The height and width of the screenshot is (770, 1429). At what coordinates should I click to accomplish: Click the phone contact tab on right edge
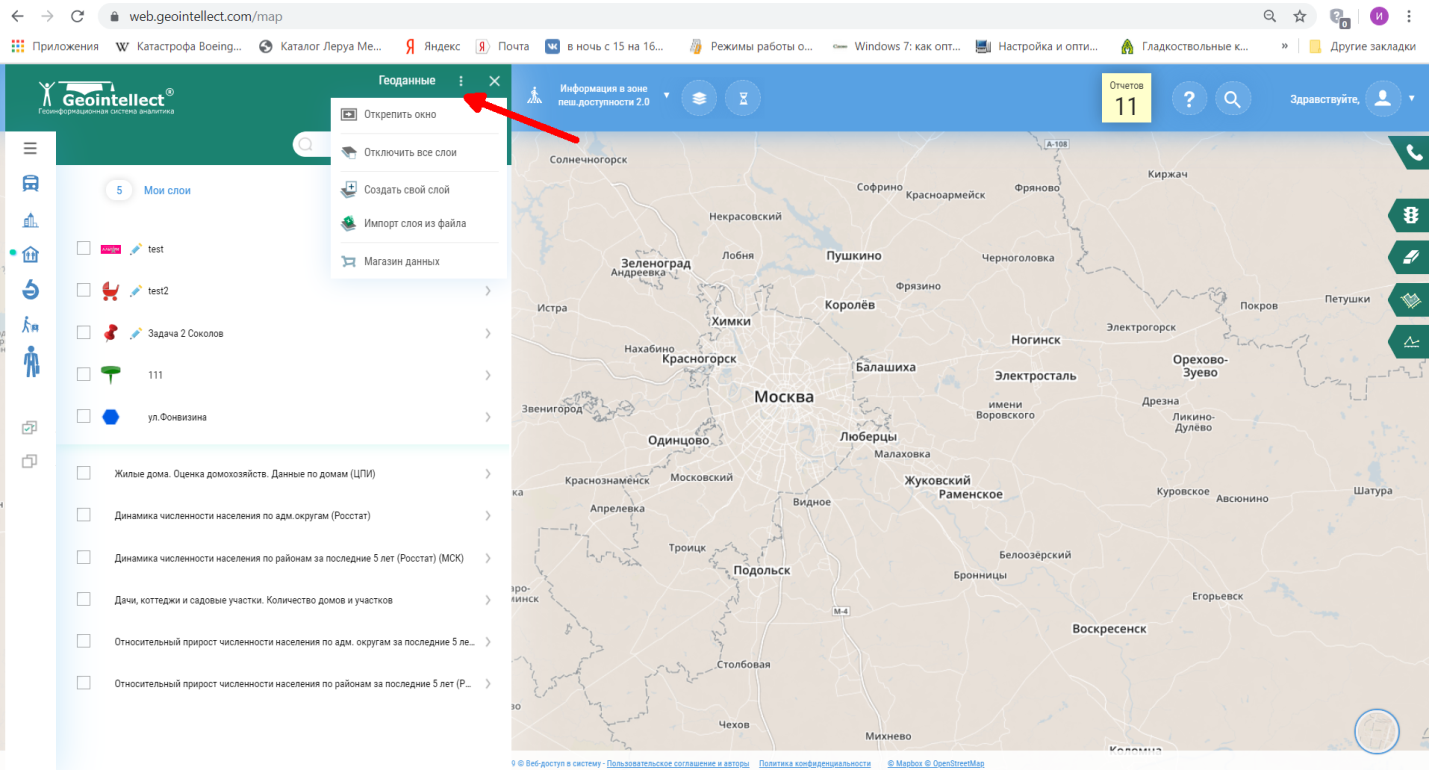[x=1411, y=153]
